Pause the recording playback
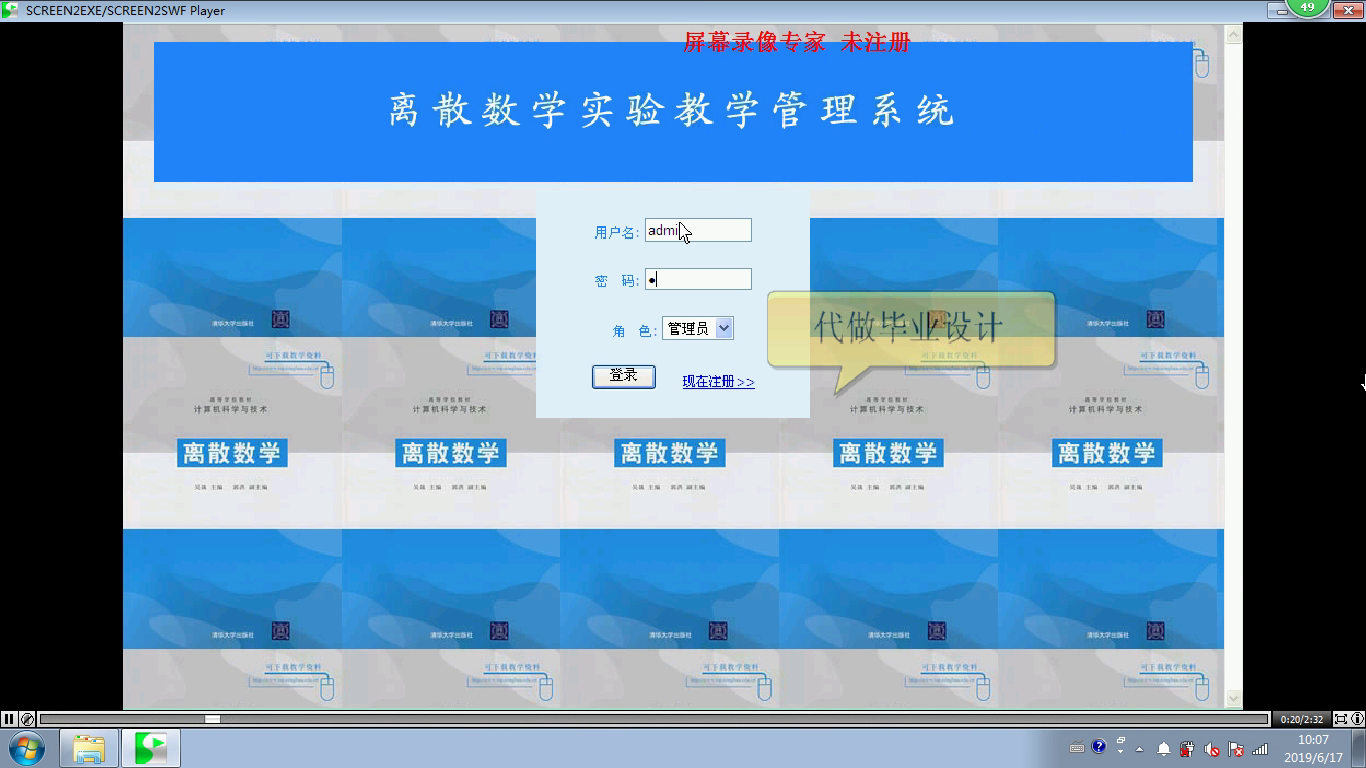Image resolution: width=1366 pixels, height=768 pixels. click(9, 719)
